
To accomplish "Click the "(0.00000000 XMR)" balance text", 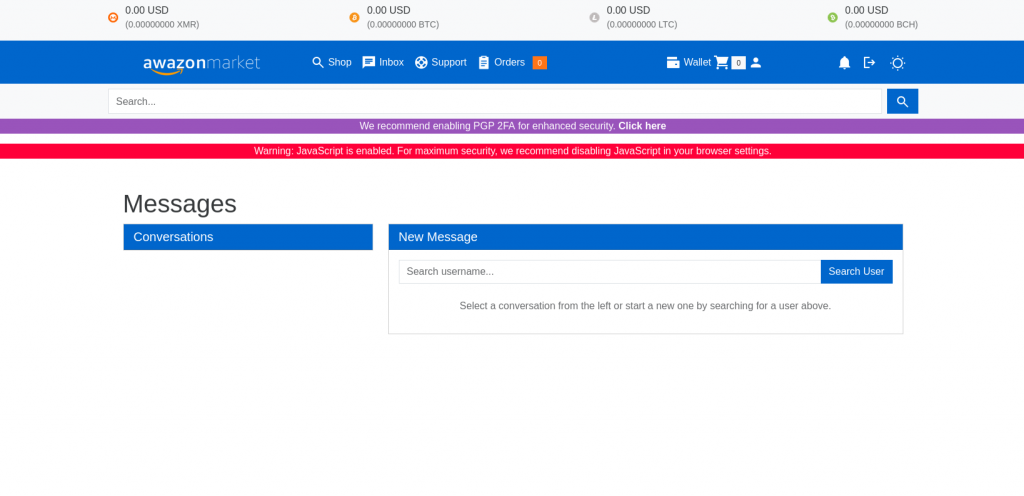I will pos(162,25).
